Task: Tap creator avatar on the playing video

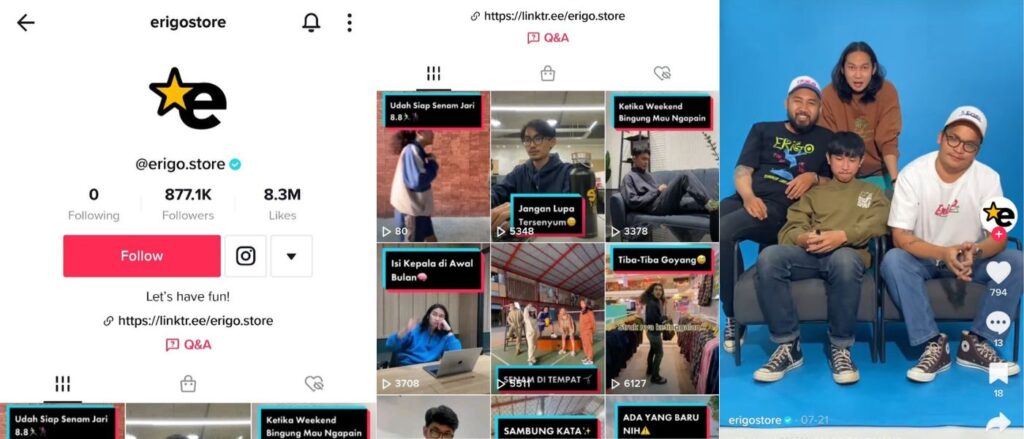Action: [x=998, y=214]
